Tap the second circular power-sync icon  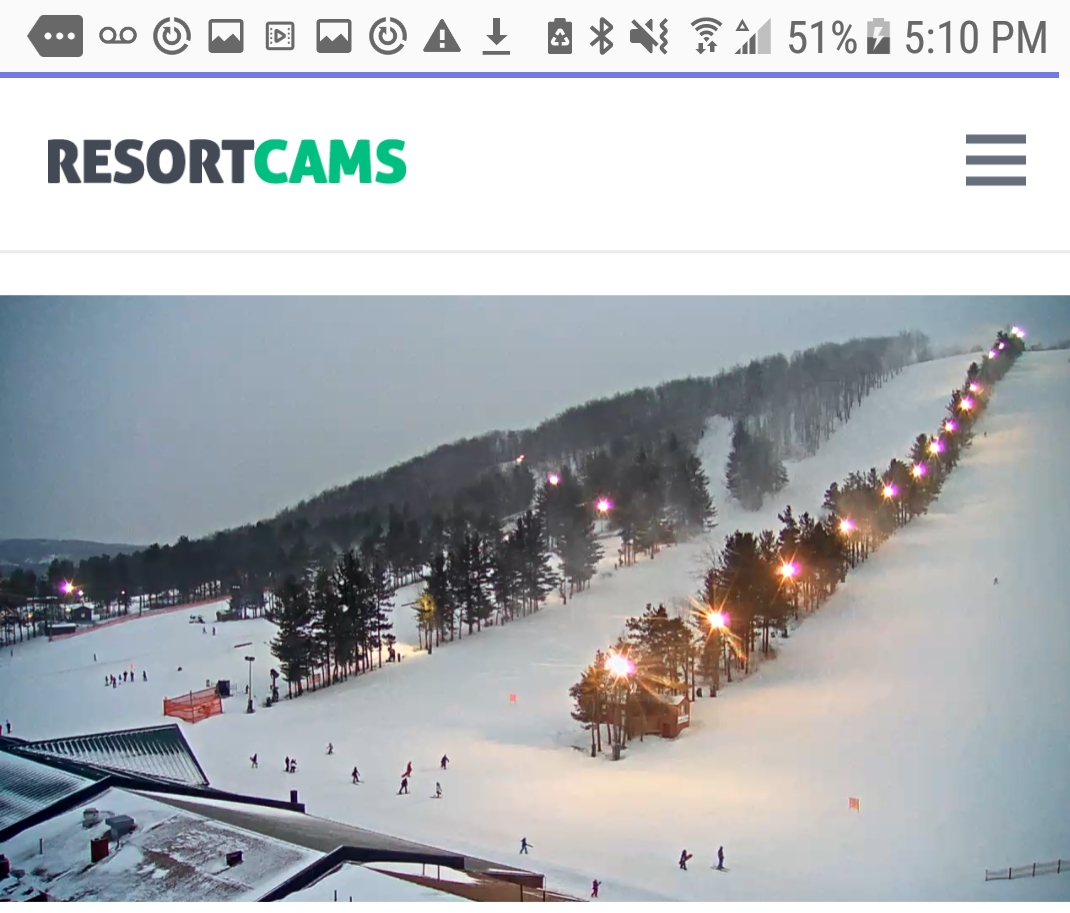point(388,35)
